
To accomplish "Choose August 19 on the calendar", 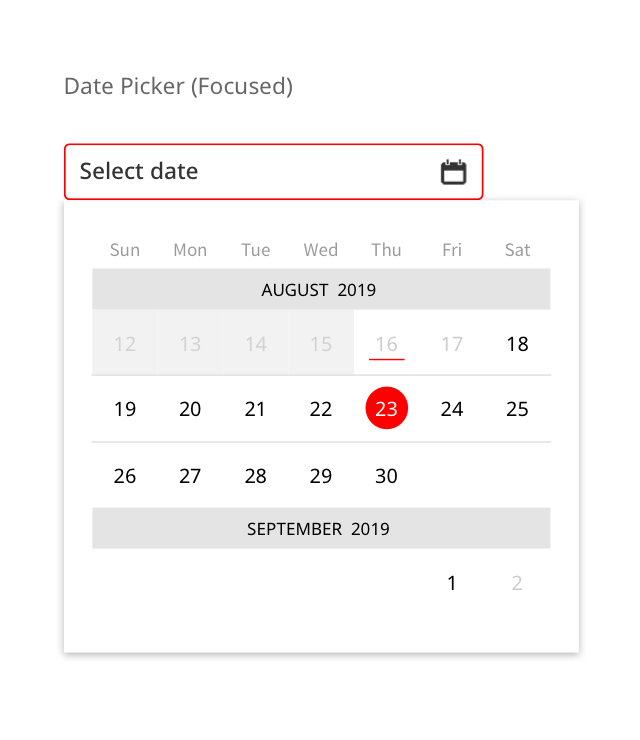I will coord(125,409).
